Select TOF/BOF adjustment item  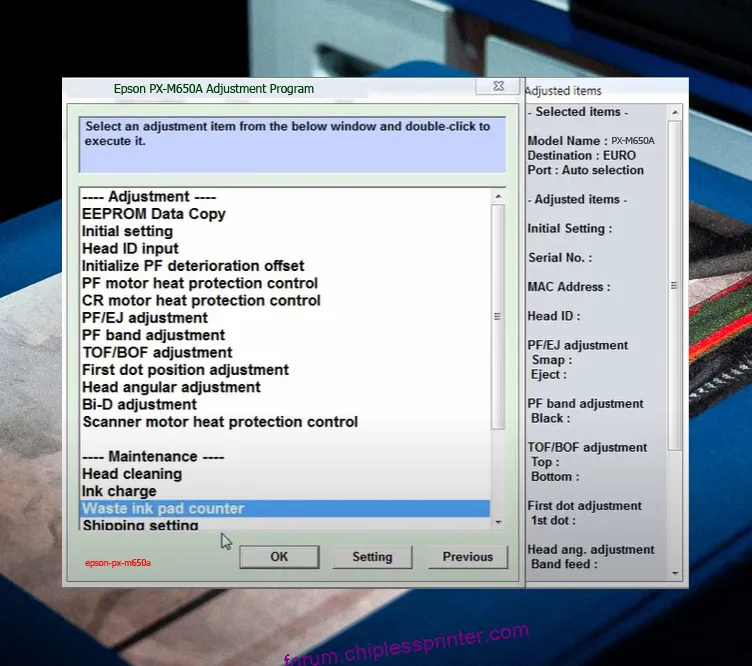(x=157, y=352)
